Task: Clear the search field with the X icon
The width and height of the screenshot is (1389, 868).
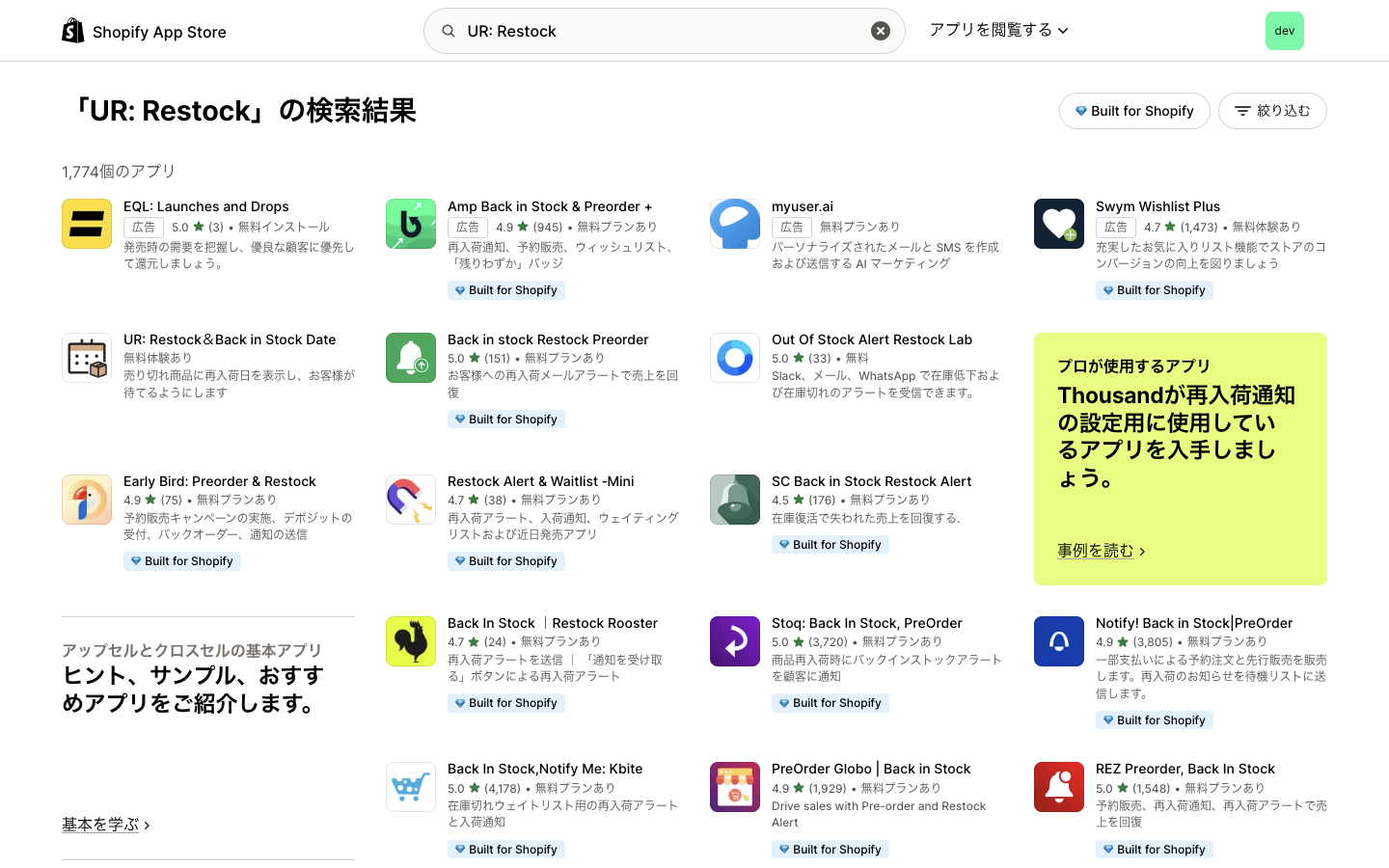Action: (x=881, y=31)
